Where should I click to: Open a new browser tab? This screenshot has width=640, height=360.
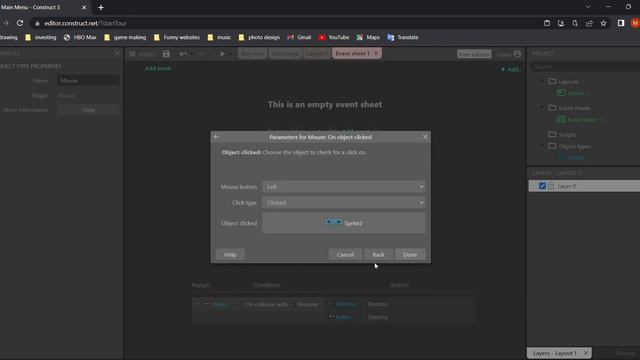pos(101,7)
